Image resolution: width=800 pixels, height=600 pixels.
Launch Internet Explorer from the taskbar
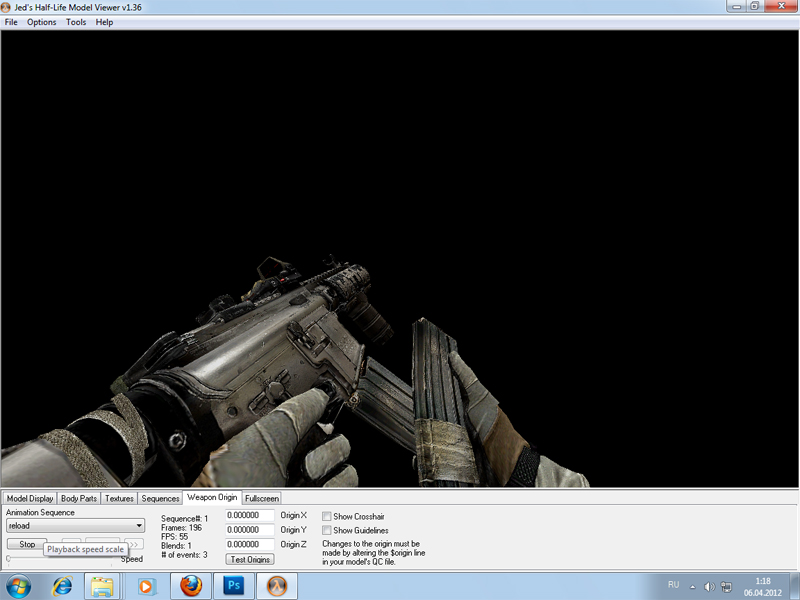pyautogui.click(x=62, y=586)
